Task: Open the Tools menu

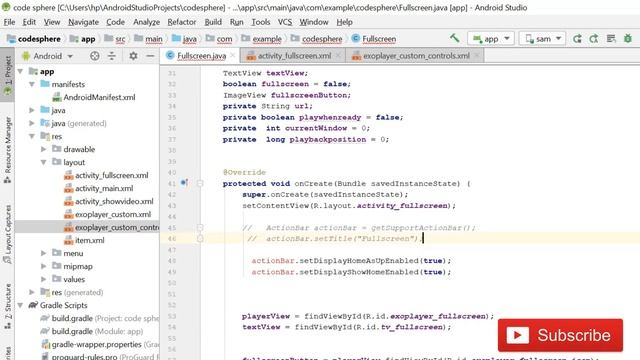Action: 261,22
